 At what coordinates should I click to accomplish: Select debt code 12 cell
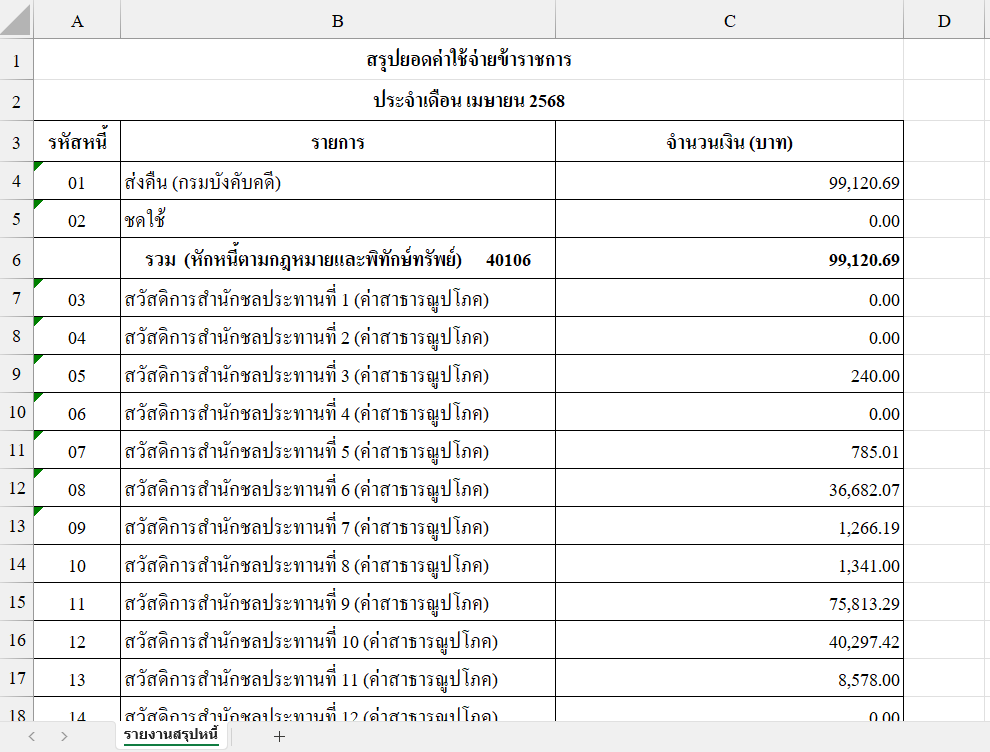click(77, 640)
